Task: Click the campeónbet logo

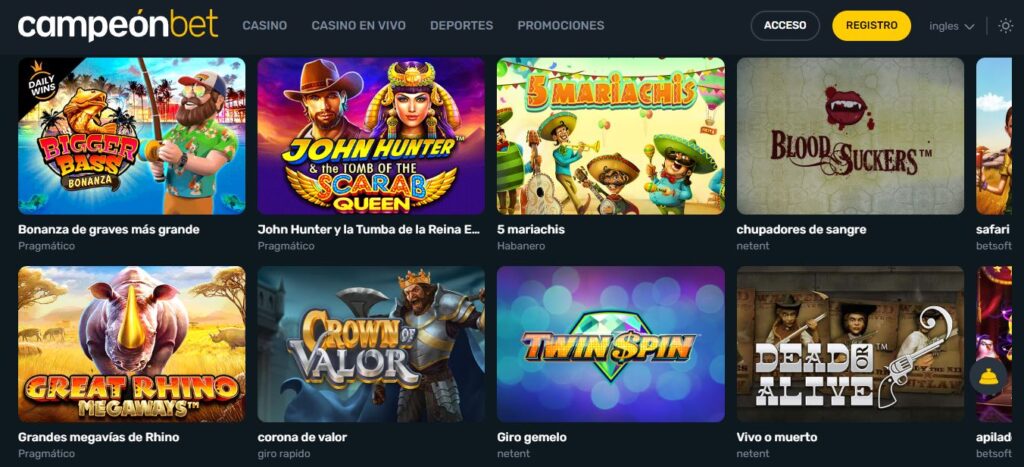Action: [x=118, y=25]
